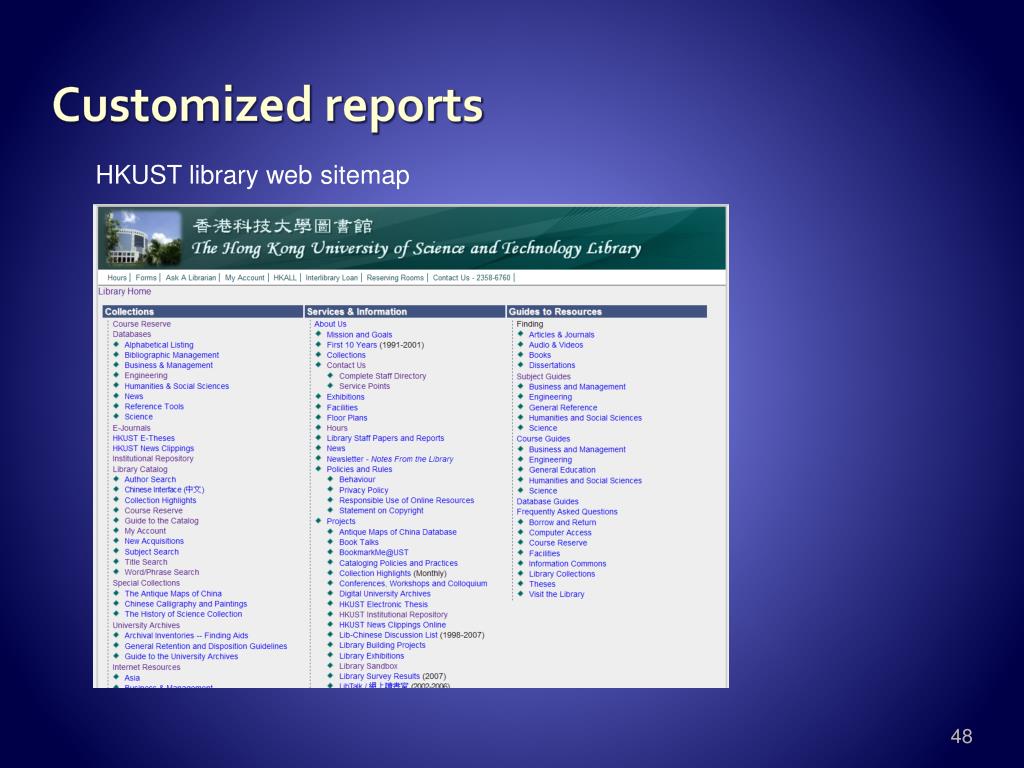1024x768 pixels.
Task: Open Library Sandbox link
Action: tap(368, 666)
